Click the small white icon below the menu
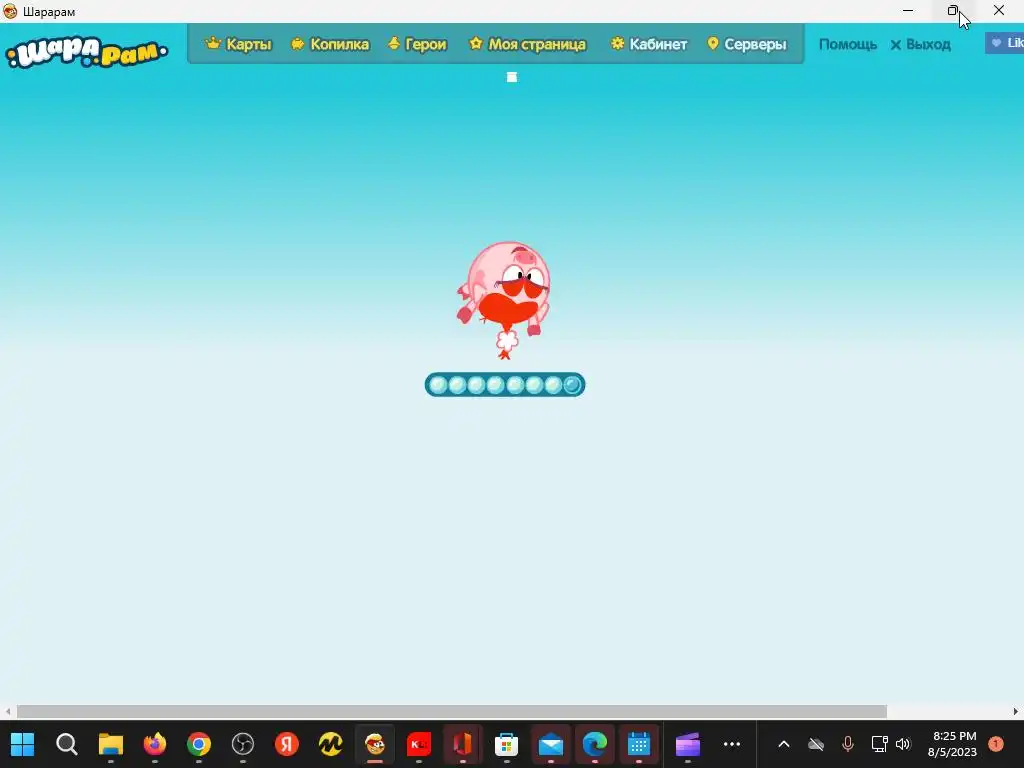Viewport: 1024px width, 768px height. point(512,77)
